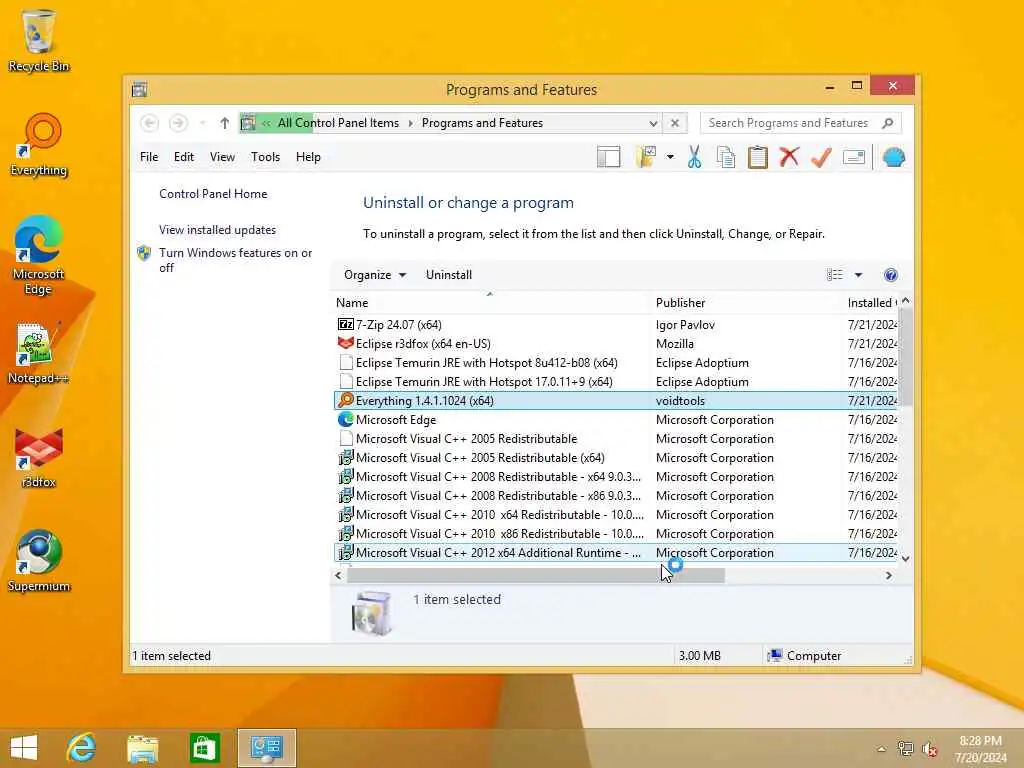Open Control Panel Home link
This screenshot has width=1024, height=768.
[213, 194]
